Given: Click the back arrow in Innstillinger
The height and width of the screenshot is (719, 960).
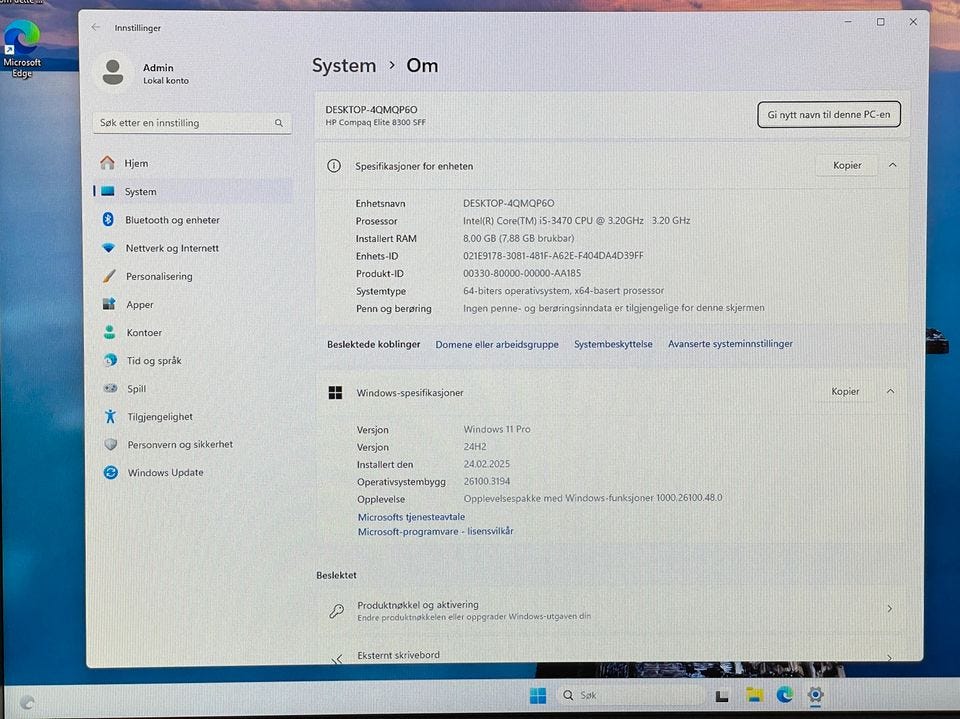Looking at the screenshot, I should 96,27.
